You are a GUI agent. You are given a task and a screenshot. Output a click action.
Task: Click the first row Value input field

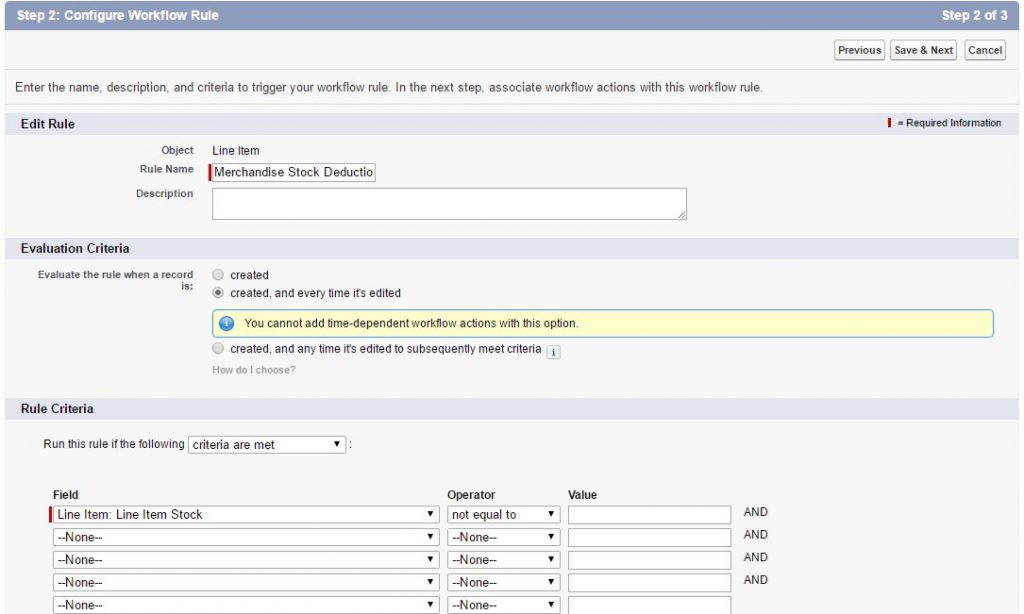pos(649,514)
